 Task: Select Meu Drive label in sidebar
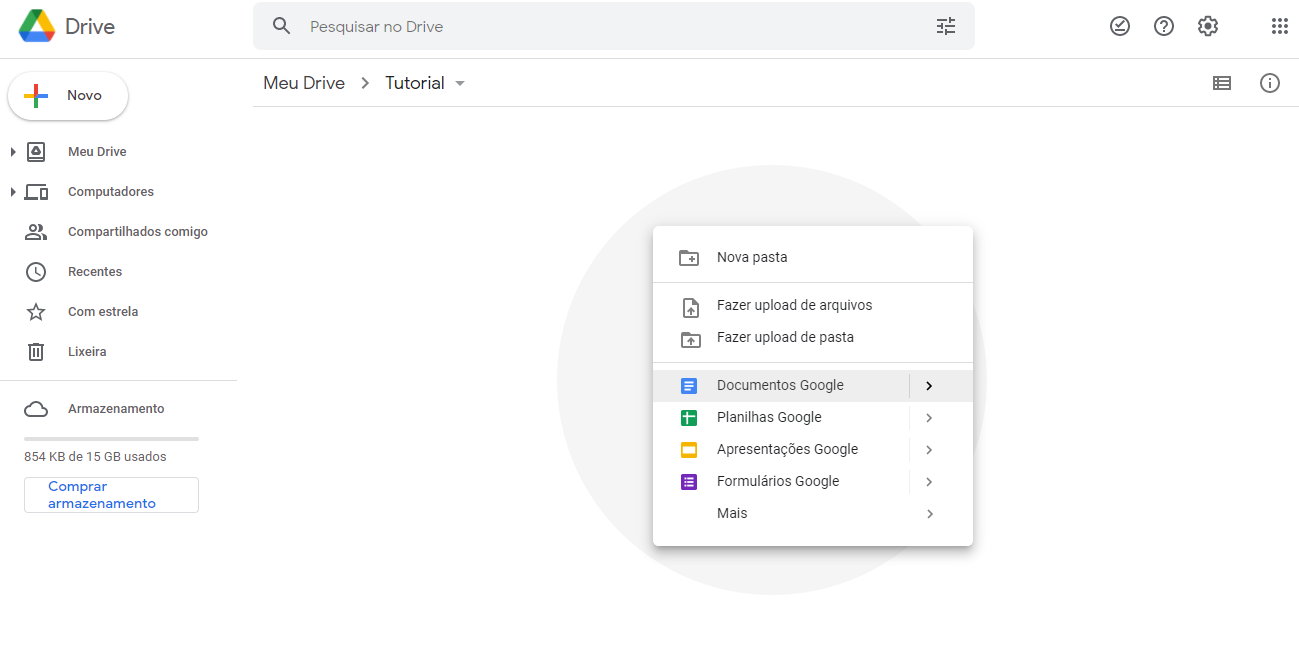tap(97, 152)
